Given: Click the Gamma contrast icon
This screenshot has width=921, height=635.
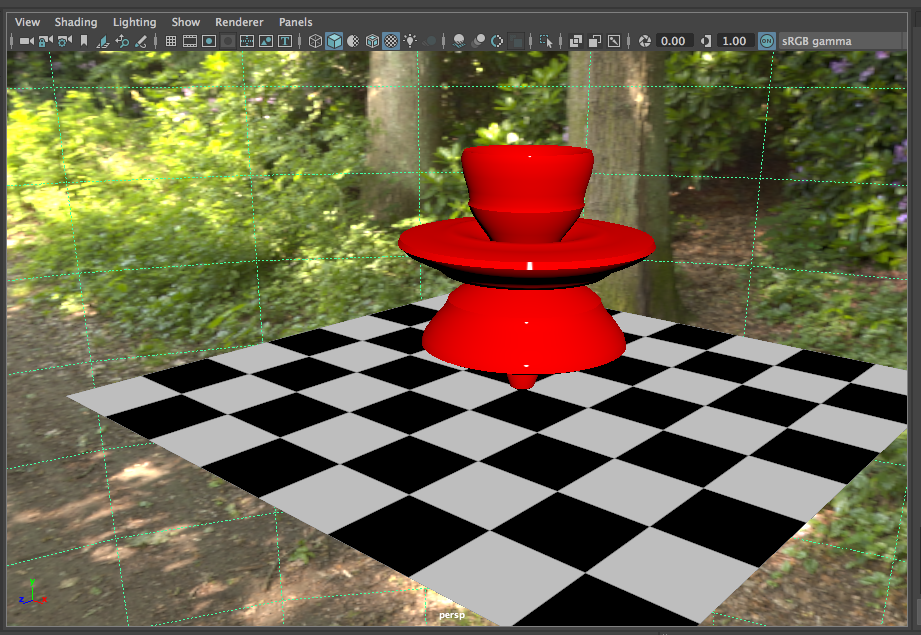Looking at the screenshot, I should (706, 41).
